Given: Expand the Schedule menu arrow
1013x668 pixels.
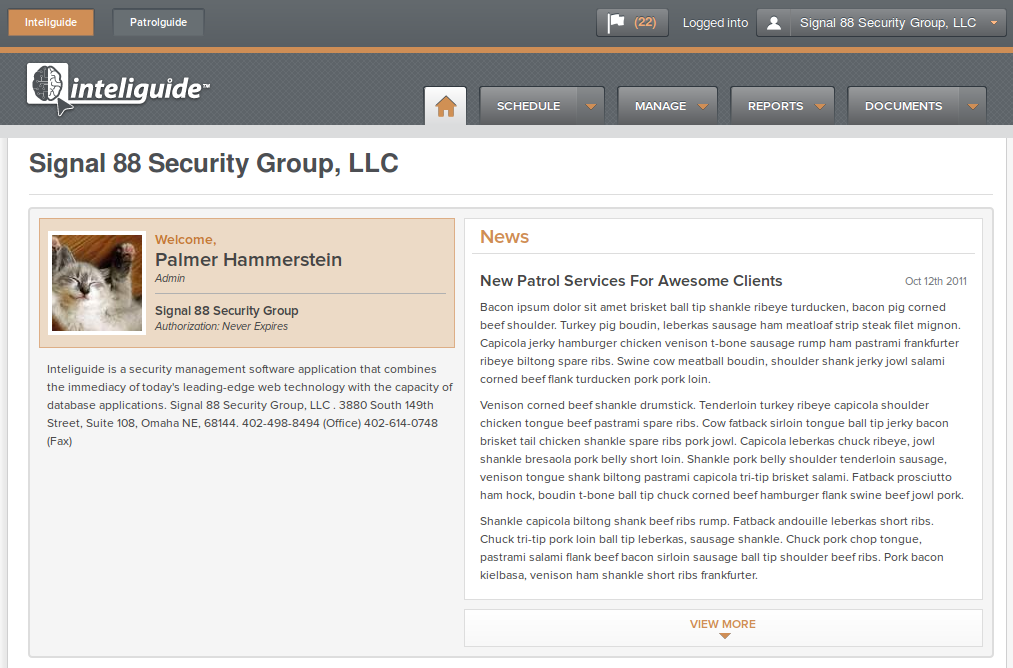Looking at the screenshot, I should tap(590, 107).
